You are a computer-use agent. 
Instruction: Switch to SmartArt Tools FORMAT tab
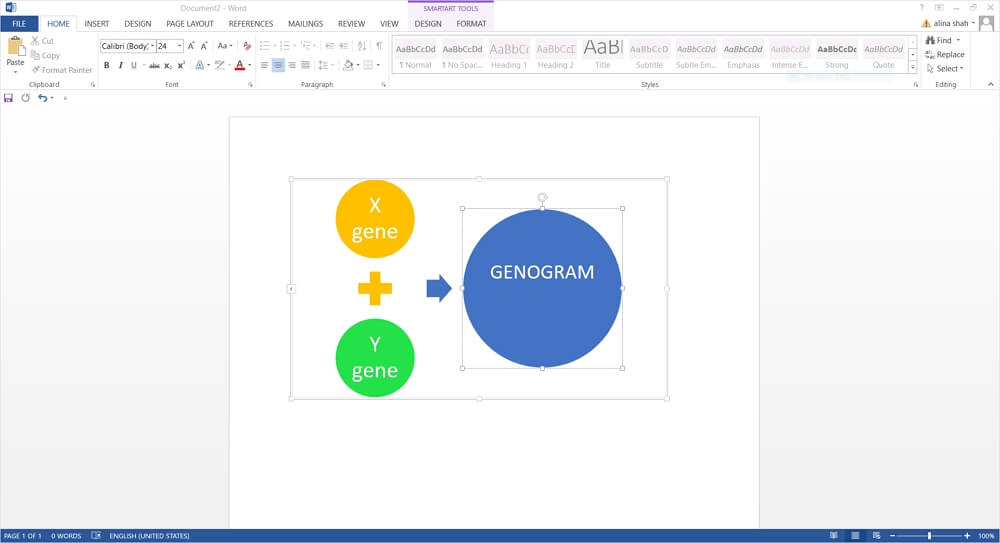(471, 24)
